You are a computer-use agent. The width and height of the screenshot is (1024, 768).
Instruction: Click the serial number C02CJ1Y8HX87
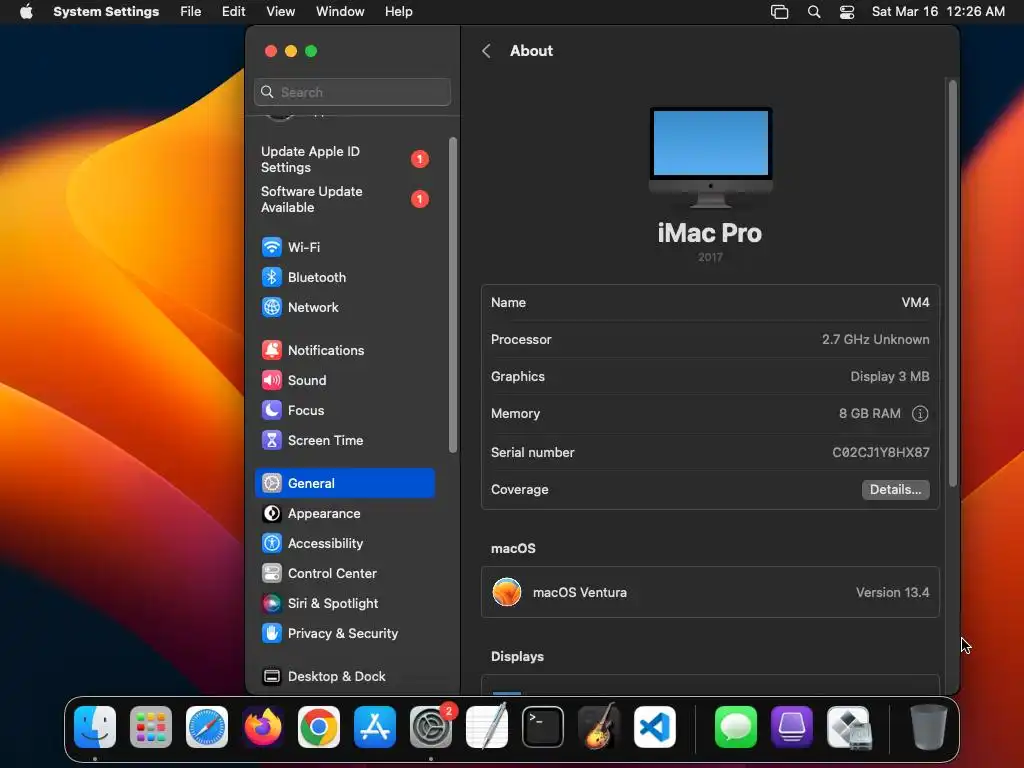[880, 453]
